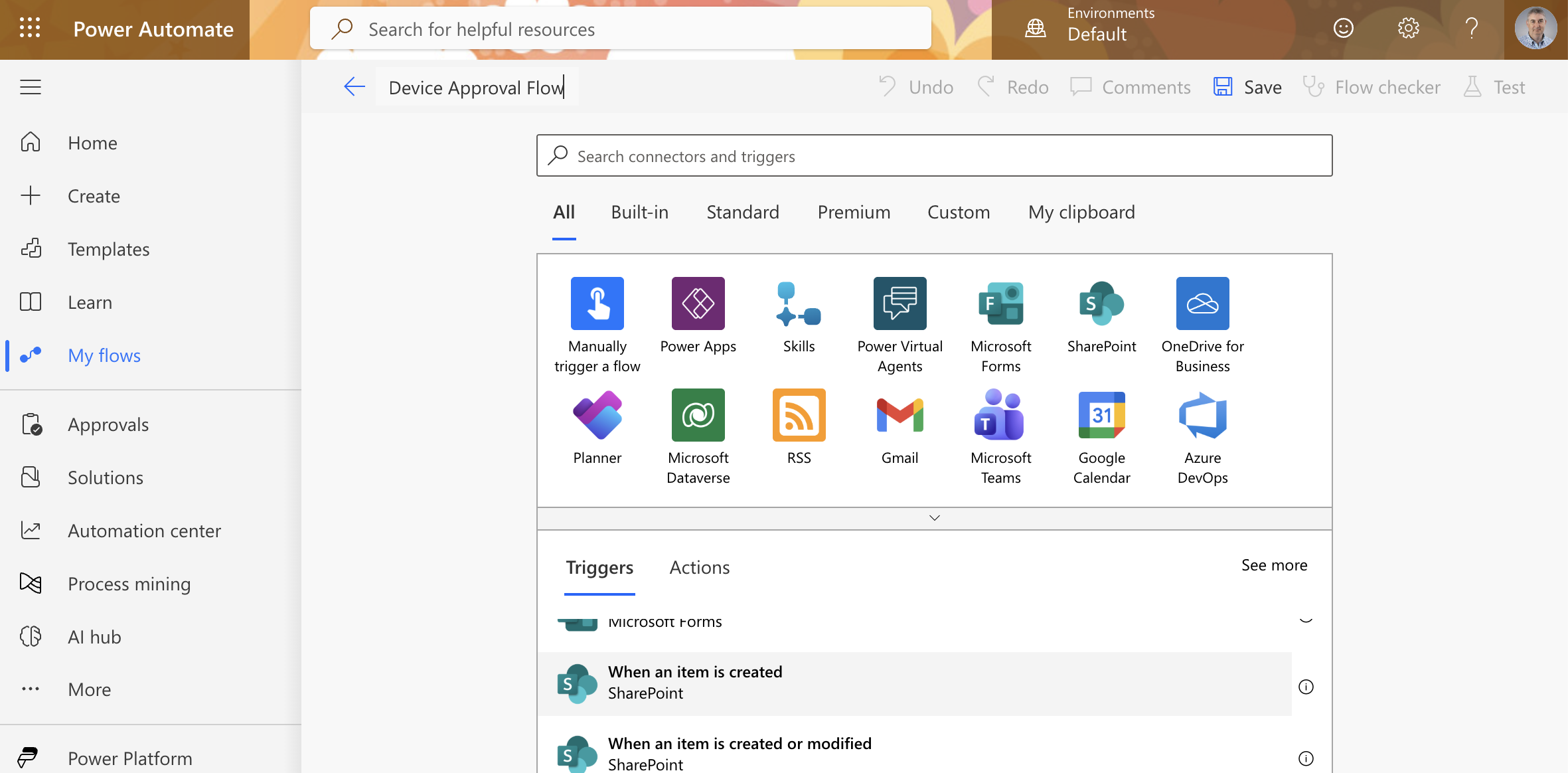Switch to the Standard tab

(743, 213)
